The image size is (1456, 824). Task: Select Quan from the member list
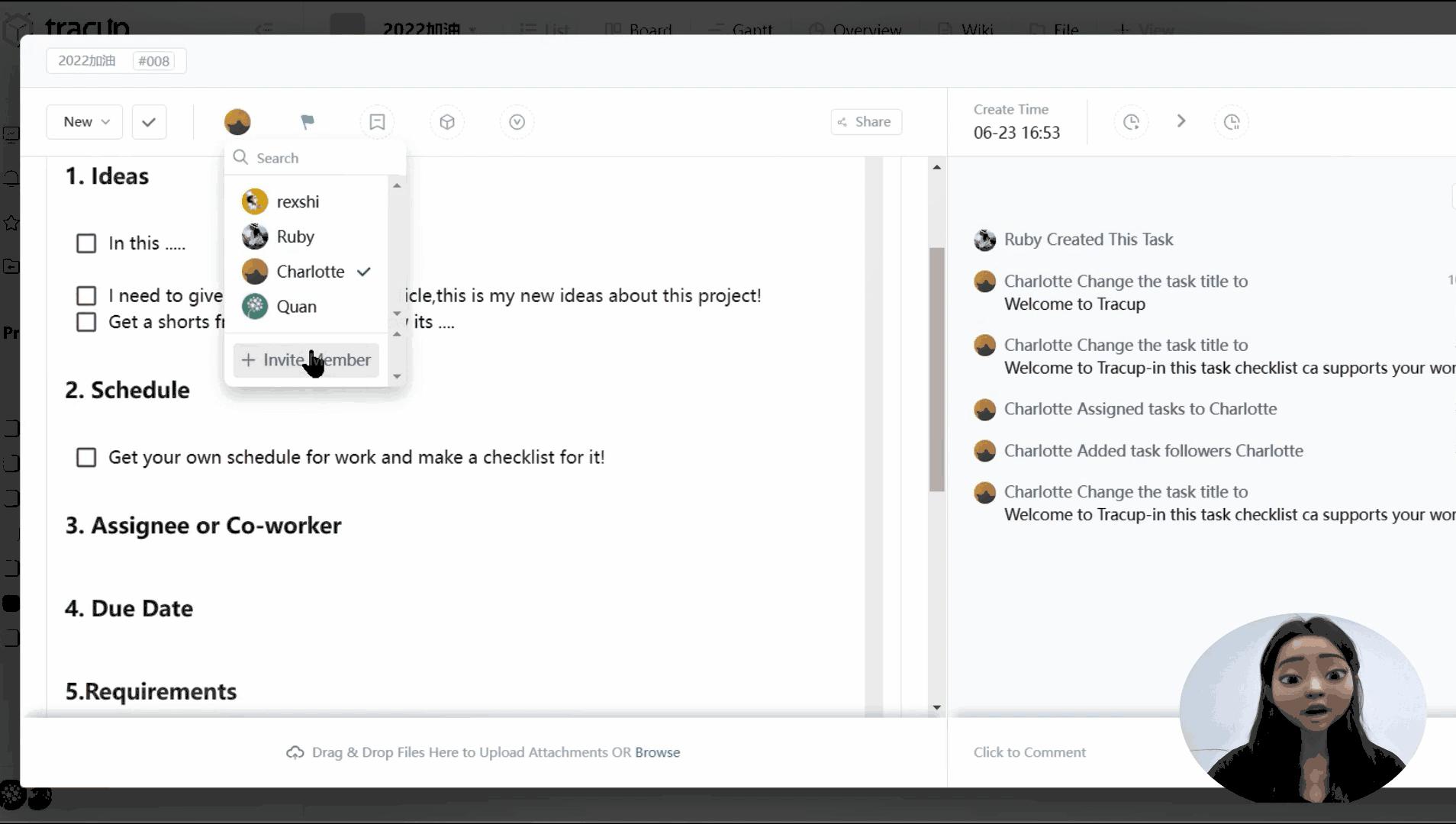[x=296, y=307]
